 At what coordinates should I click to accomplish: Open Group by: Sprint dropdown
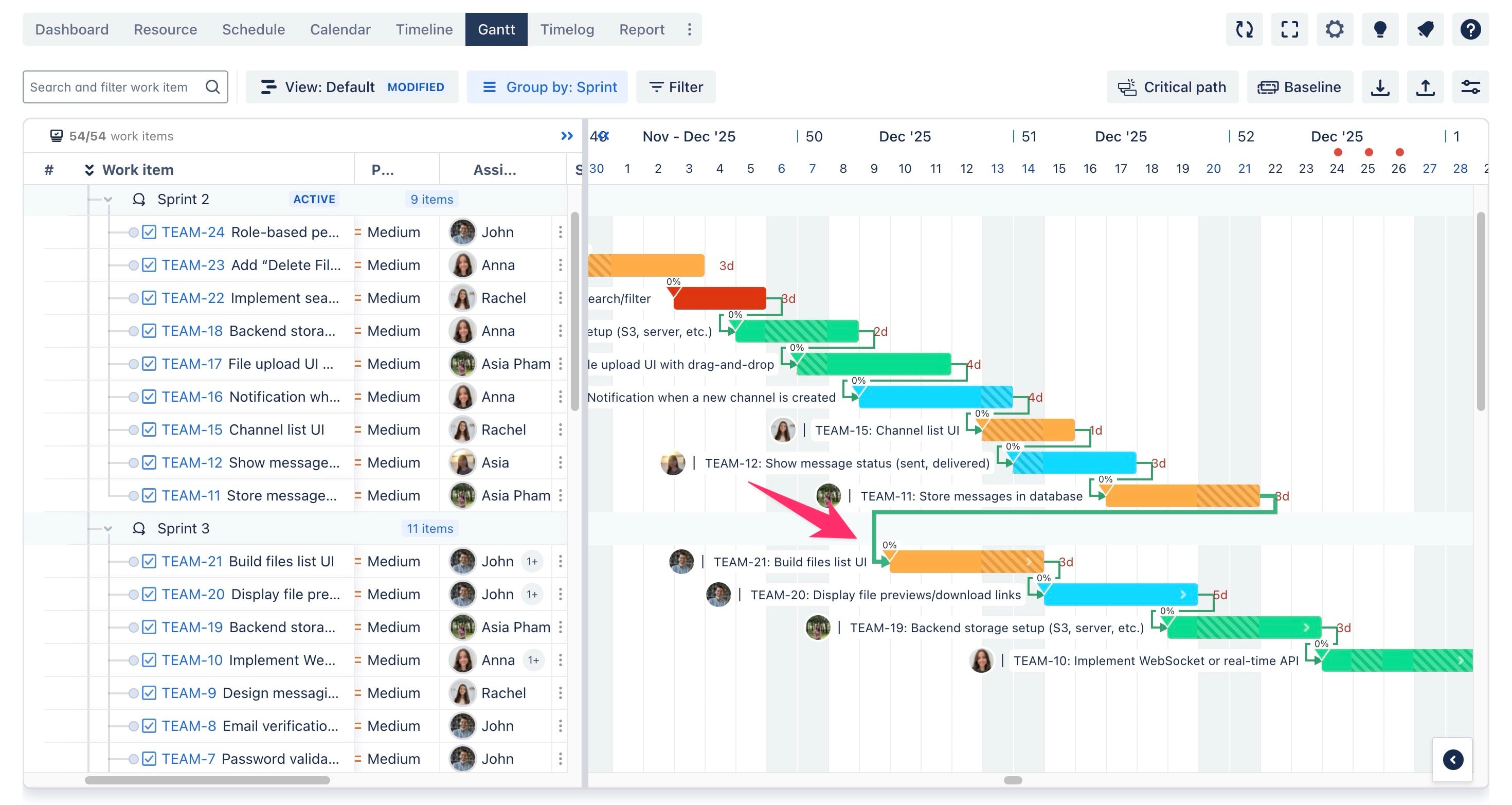547,87
